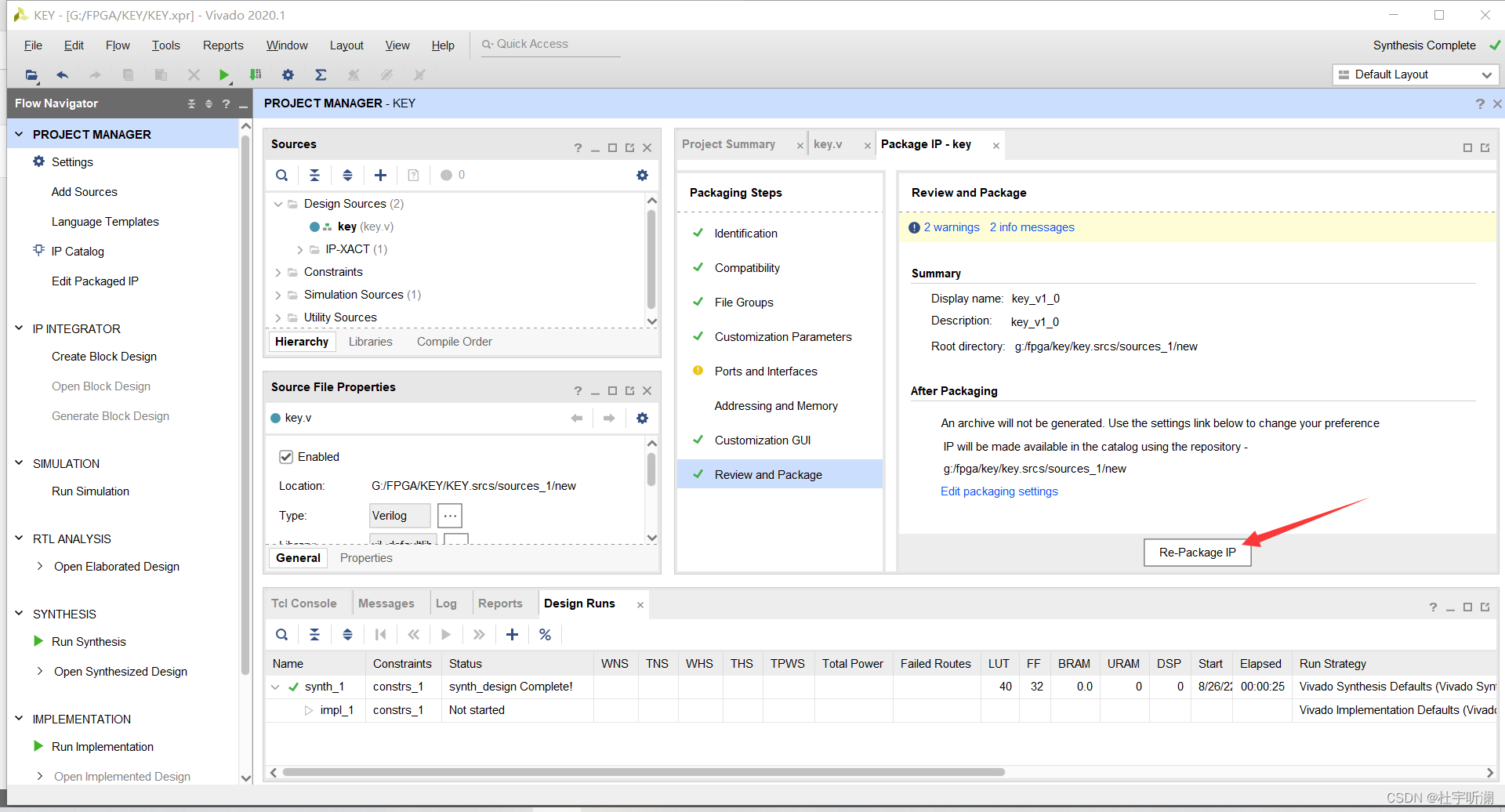Switch to the Project Summary tab
Viewport: 1505px width, 812px height.
pos(728,144)
